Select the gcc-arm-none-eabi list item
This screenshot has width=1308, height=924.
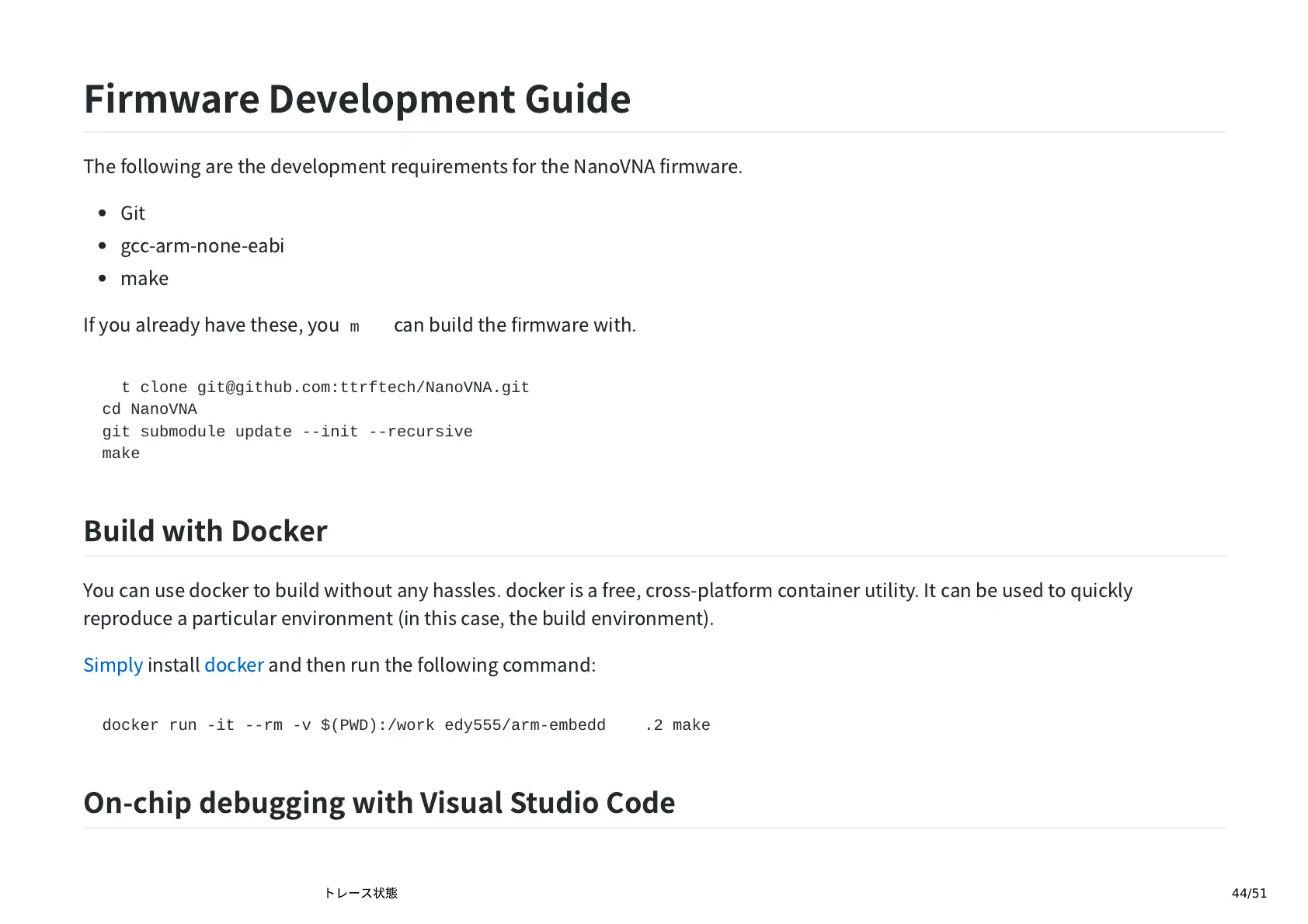(202, 246)
